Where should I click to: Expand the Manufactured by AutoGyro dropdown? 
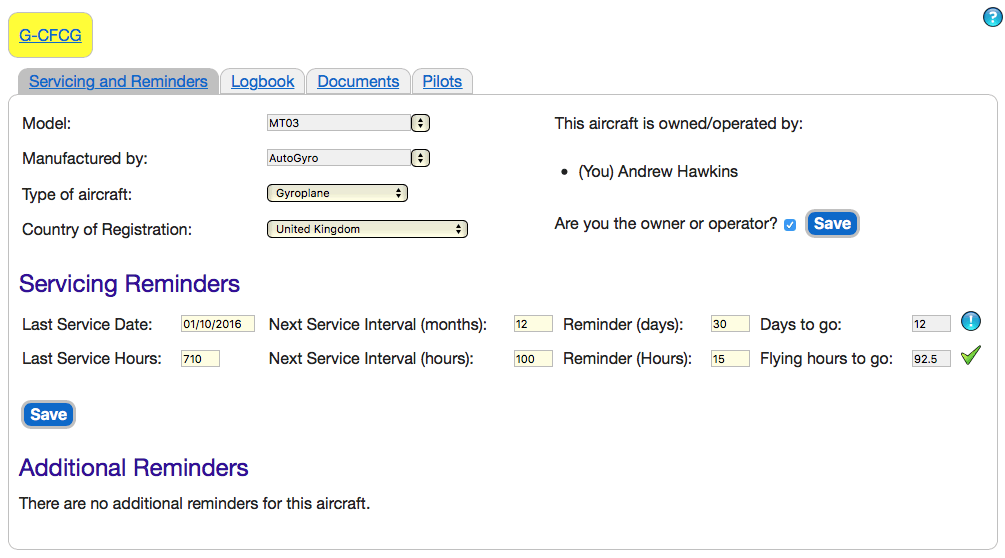click(x=348, y=158)
